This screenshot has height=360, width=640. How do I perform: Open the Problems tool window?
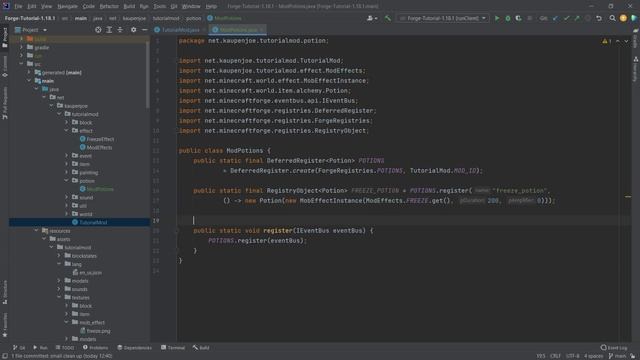(x=96, y=348)
